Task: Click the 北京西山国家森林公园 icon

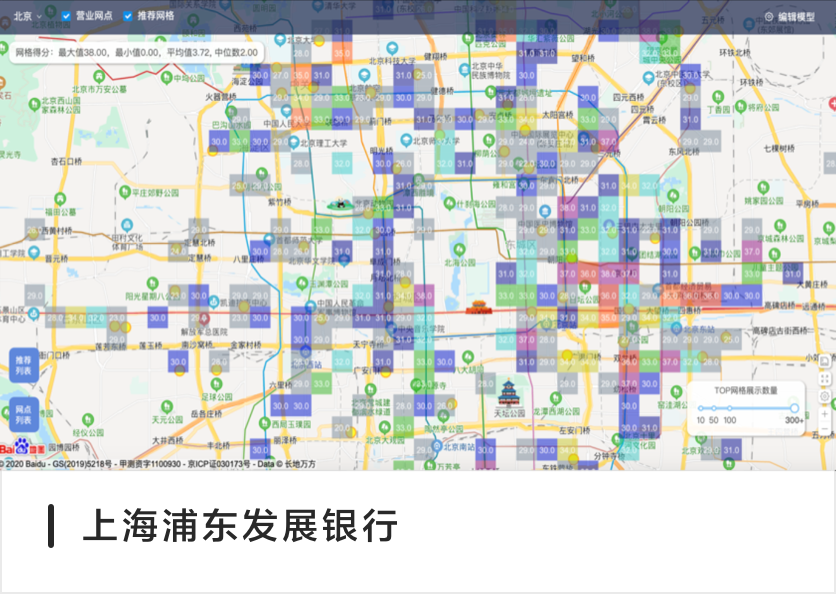Action: [x=35, y=105]
